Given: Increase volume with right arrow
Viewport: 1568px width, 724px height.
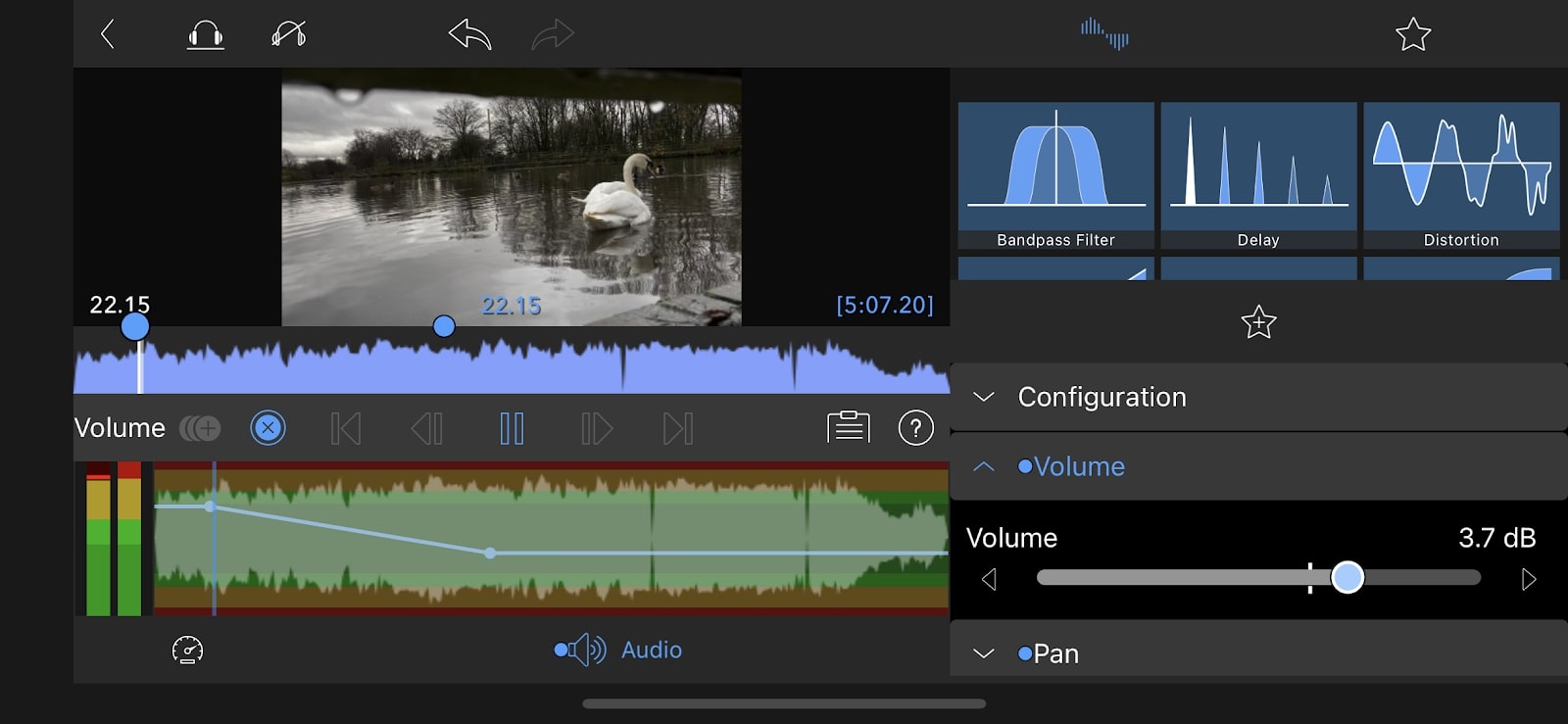Looking at the screenshot, I should click(x=1528, y=579).
